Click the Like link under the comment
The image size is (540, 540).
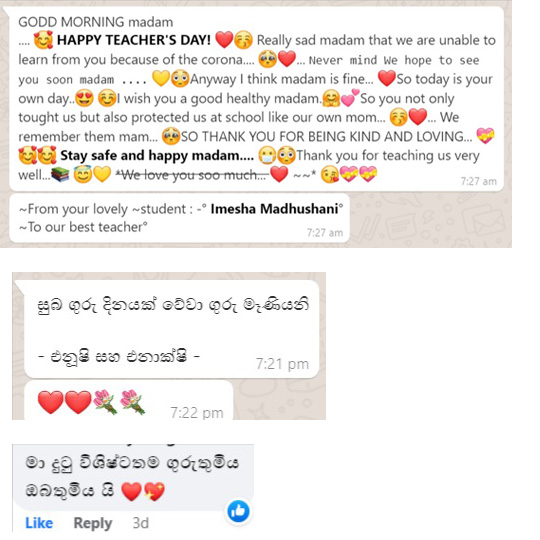tap(39, 523)
